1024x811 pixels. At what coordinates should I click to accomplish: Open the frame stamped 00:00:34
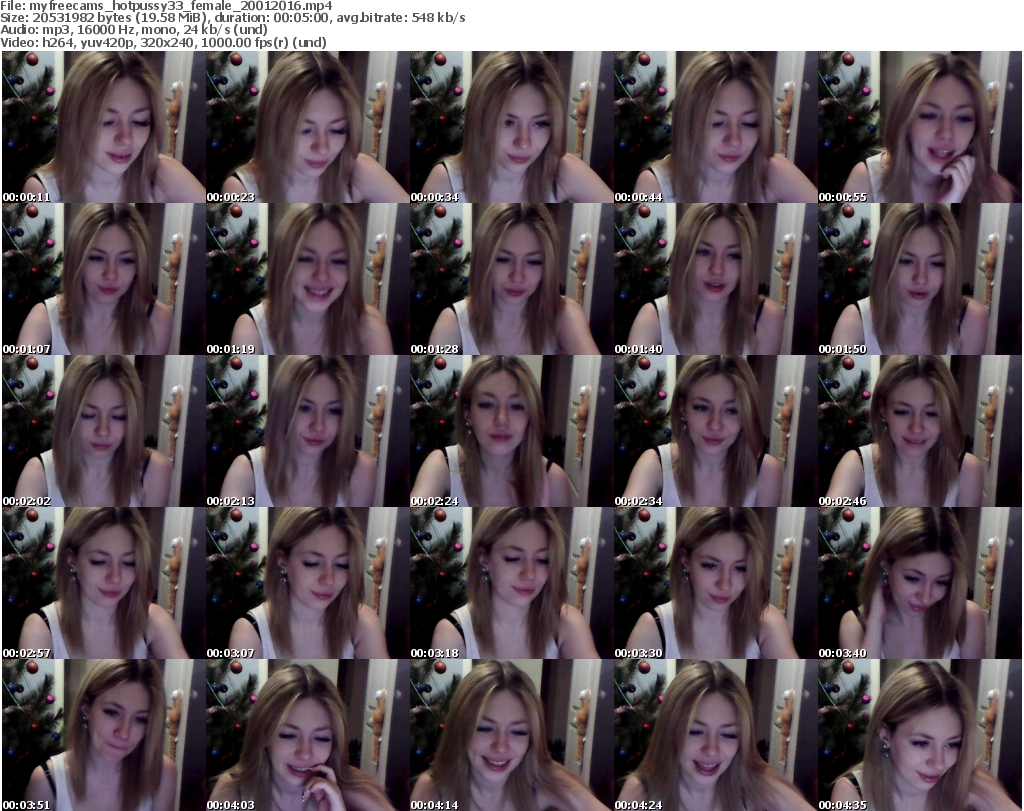point(511,127)
